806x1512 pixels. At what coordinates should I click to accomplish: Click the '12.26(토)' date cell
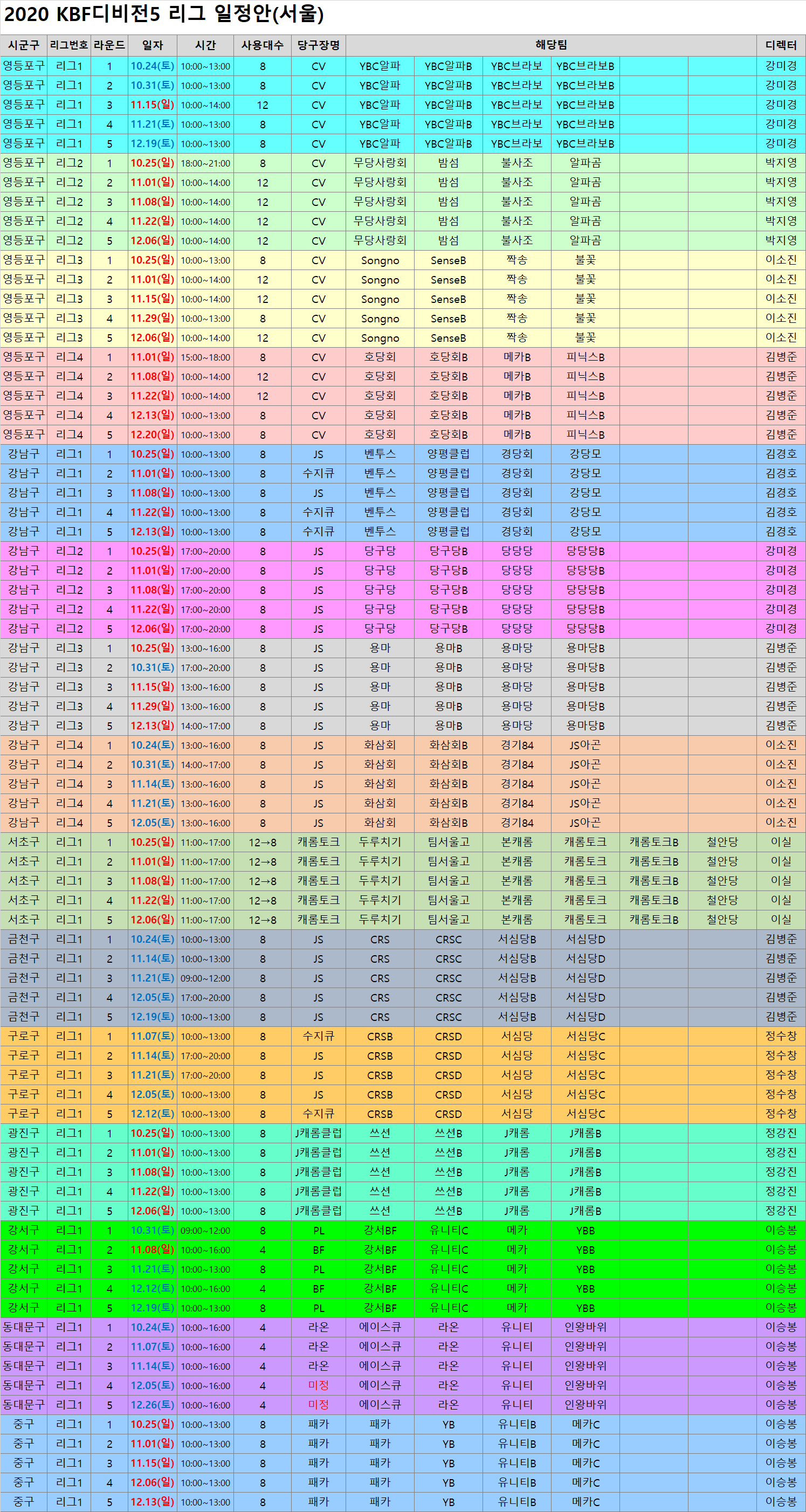click(x=152, y=1405)
